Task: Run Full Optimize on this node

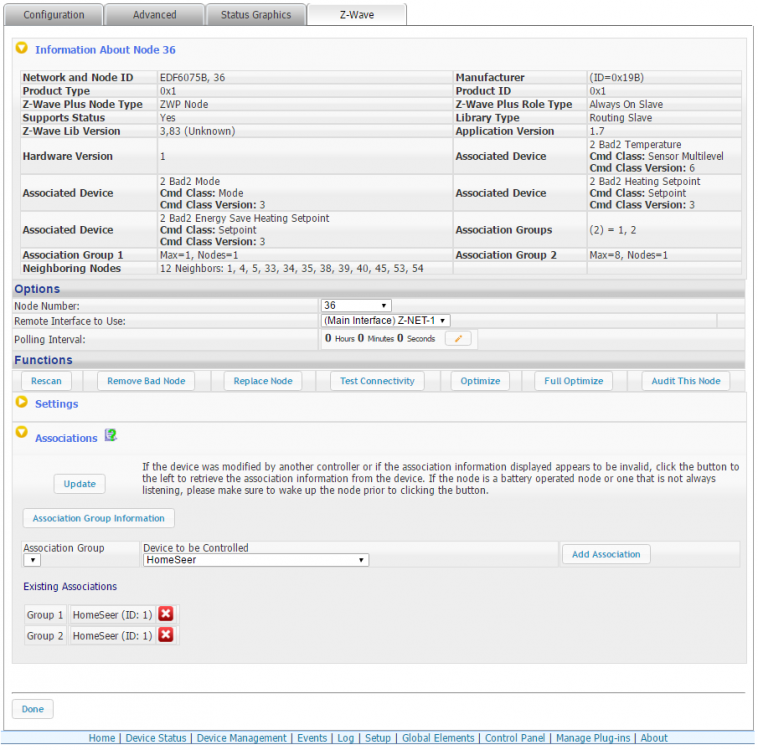Action: [573, 381]
